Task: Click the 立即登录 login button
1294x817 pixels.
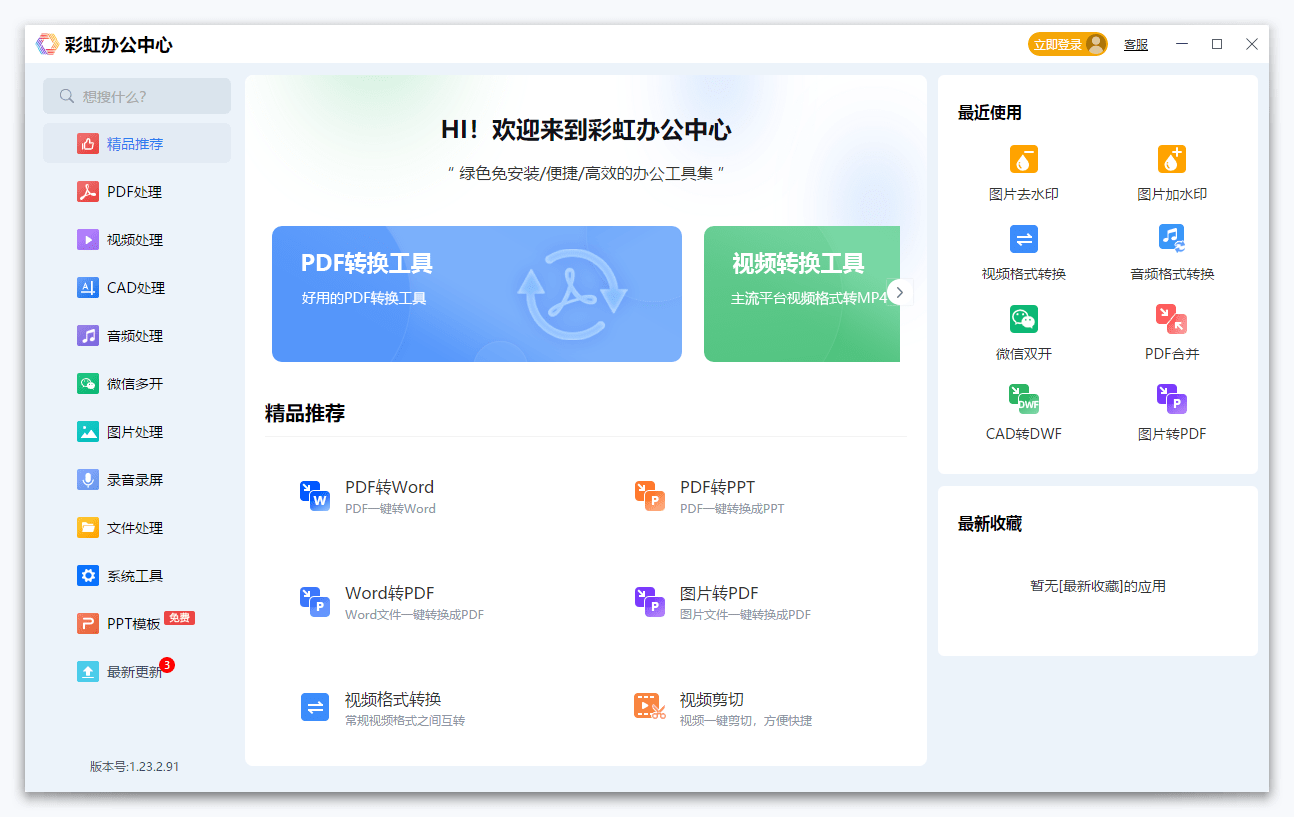Action: [1068, 44]
